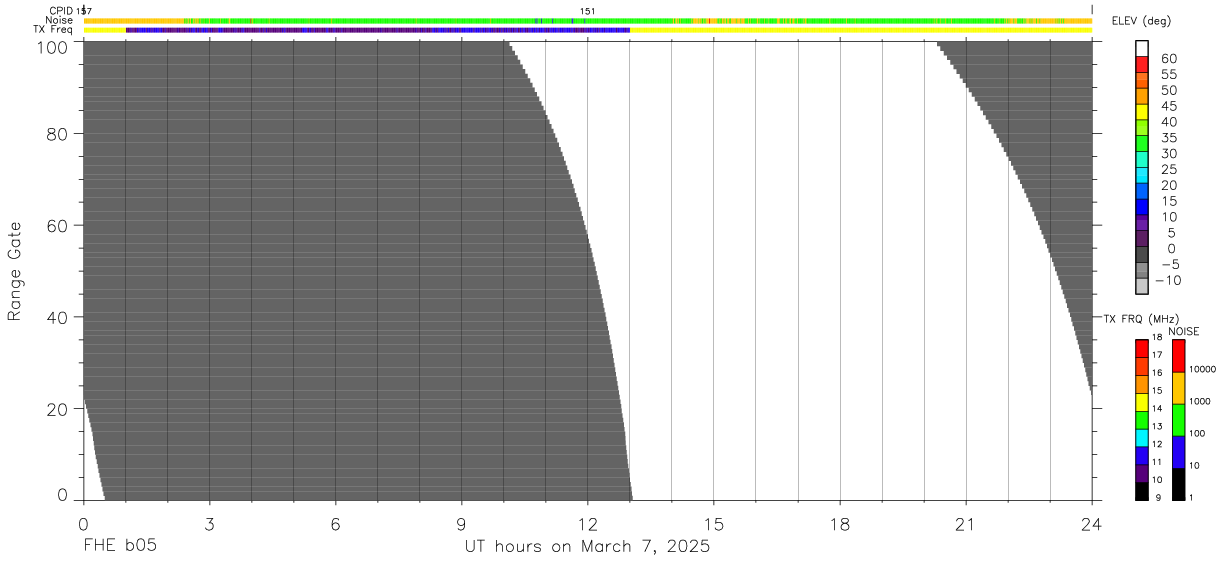The width and height of the screenshot is (1228, 567).
Task: Click the 'FHE b05' radar beam label
Action: (x=120, y=547)
